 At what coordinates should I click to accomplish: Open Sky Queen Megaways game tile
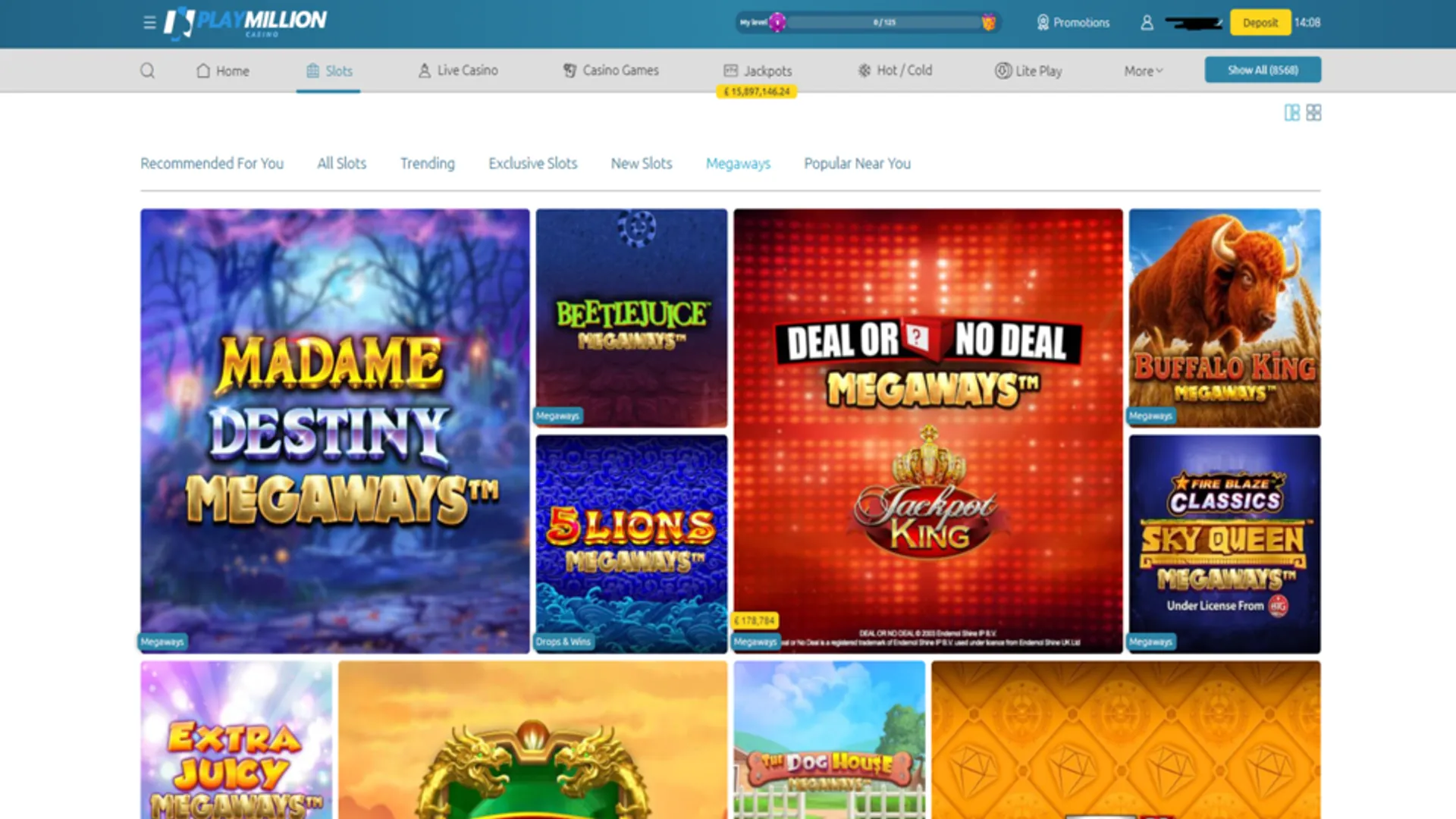(x=1225, y=544)
